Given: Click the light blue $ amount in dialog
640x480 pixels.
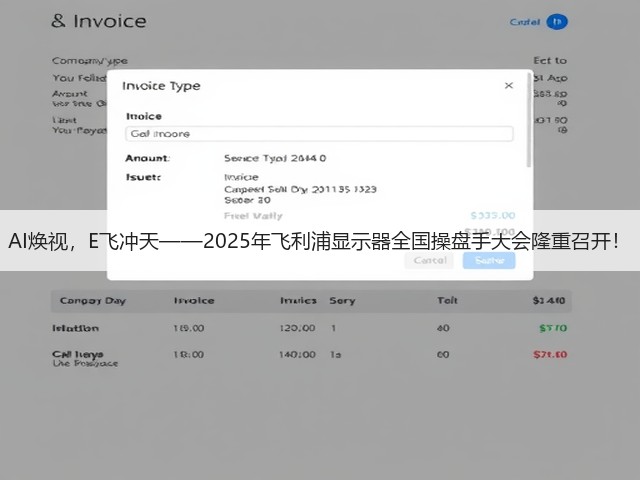Looking at the screenshot, I should (493, 216).
